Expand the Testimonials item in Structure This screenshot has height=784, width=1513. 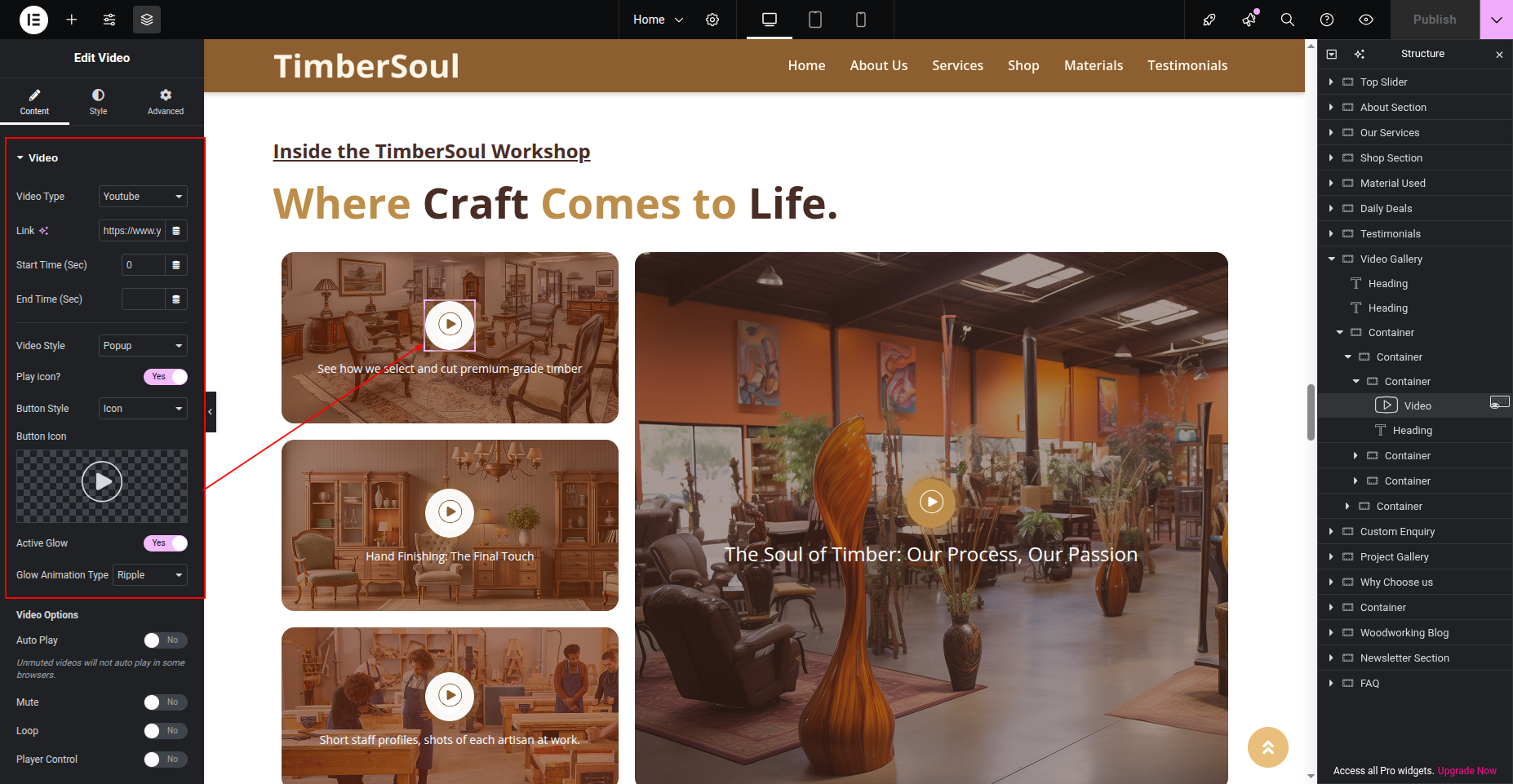pos(1331,234)
